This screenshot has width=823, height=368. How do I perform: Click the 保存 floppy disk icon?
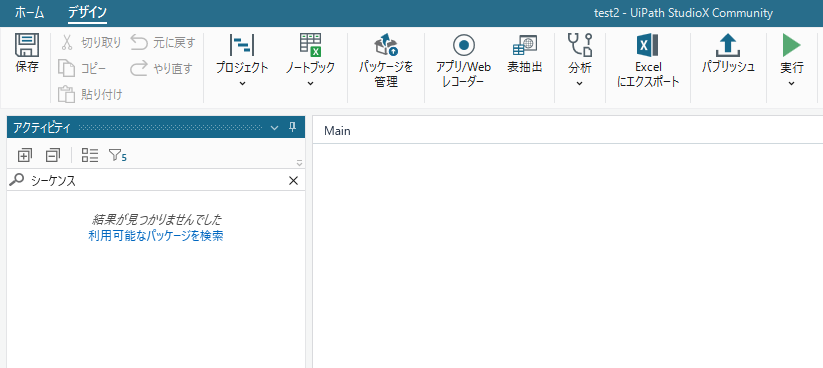(26, 46)
